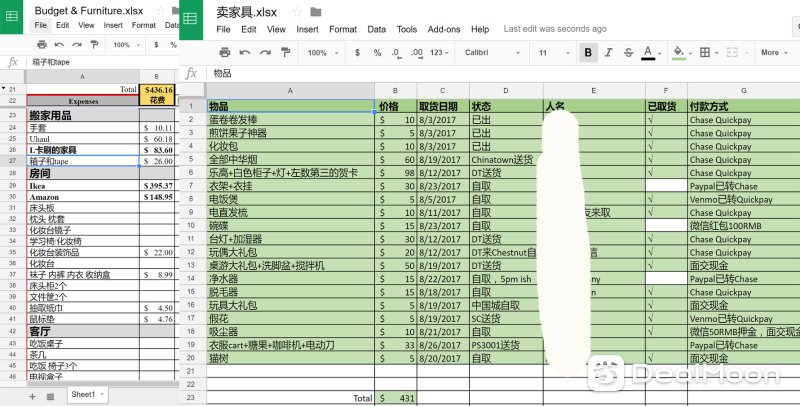Click 卖家具.xlsx document title
800x406 pixels.
[x=246, y=12]
